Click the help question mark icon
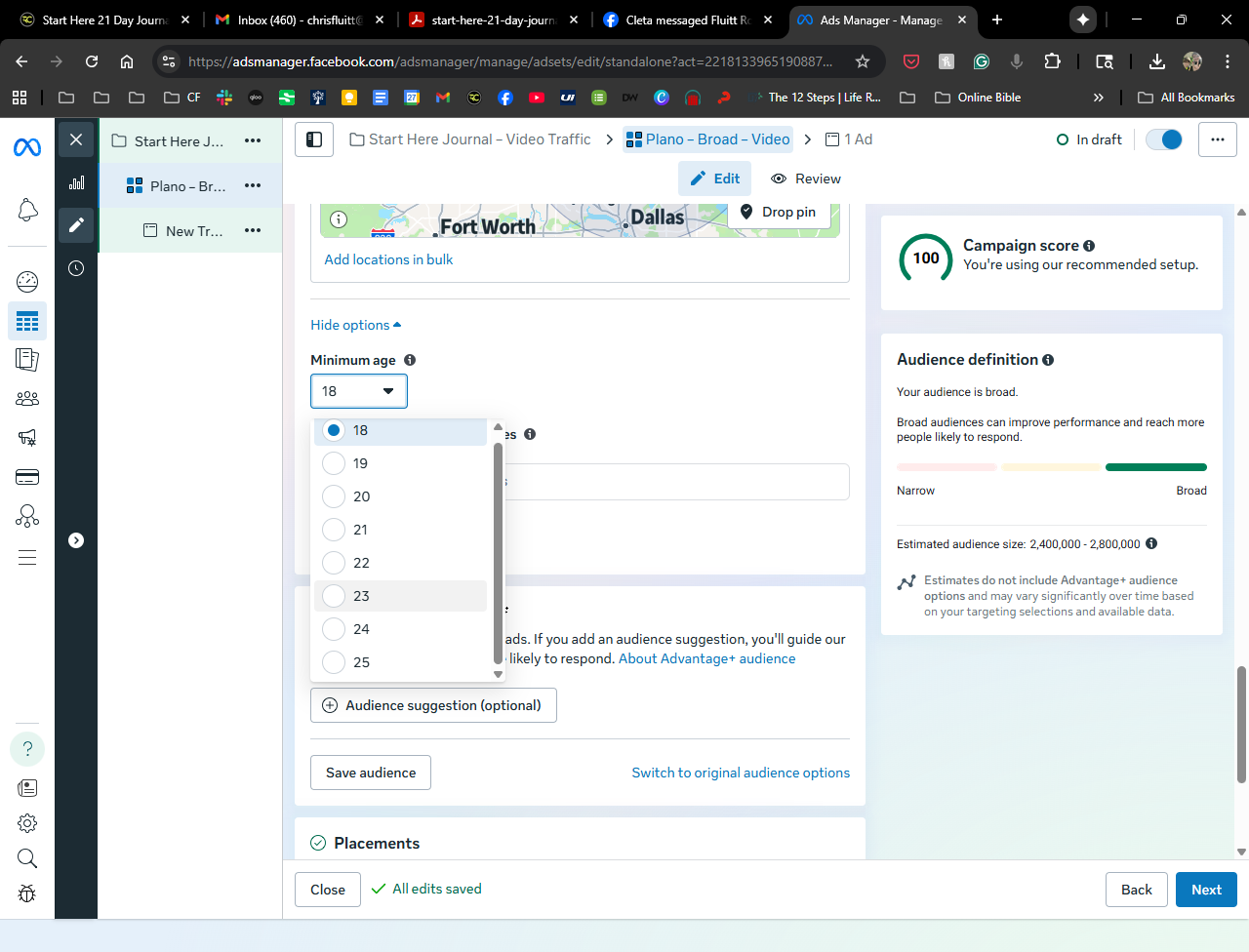The width and height of the screenshot is (1249, 952). point(27,749)
